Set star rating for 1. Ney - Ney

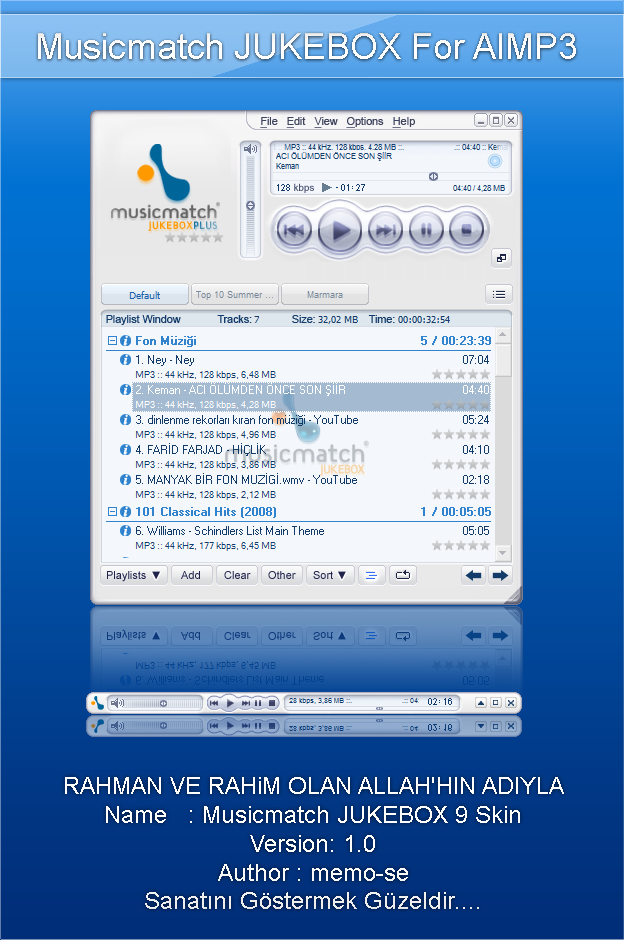[x=461, y=375]
